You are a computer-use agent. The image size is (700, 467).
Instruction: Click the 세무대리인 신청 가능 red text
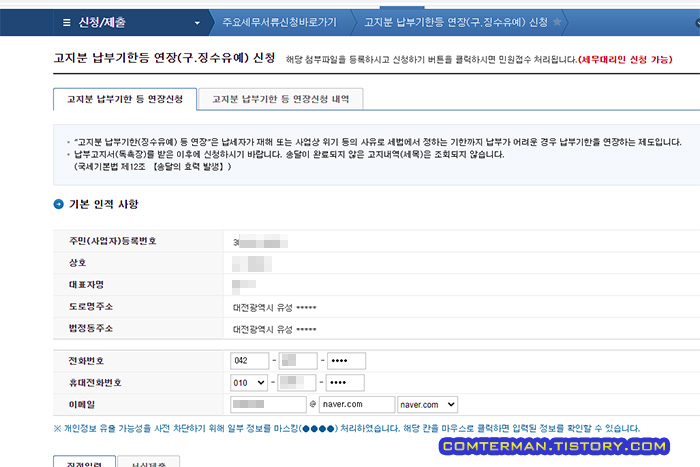coord(625,59)
